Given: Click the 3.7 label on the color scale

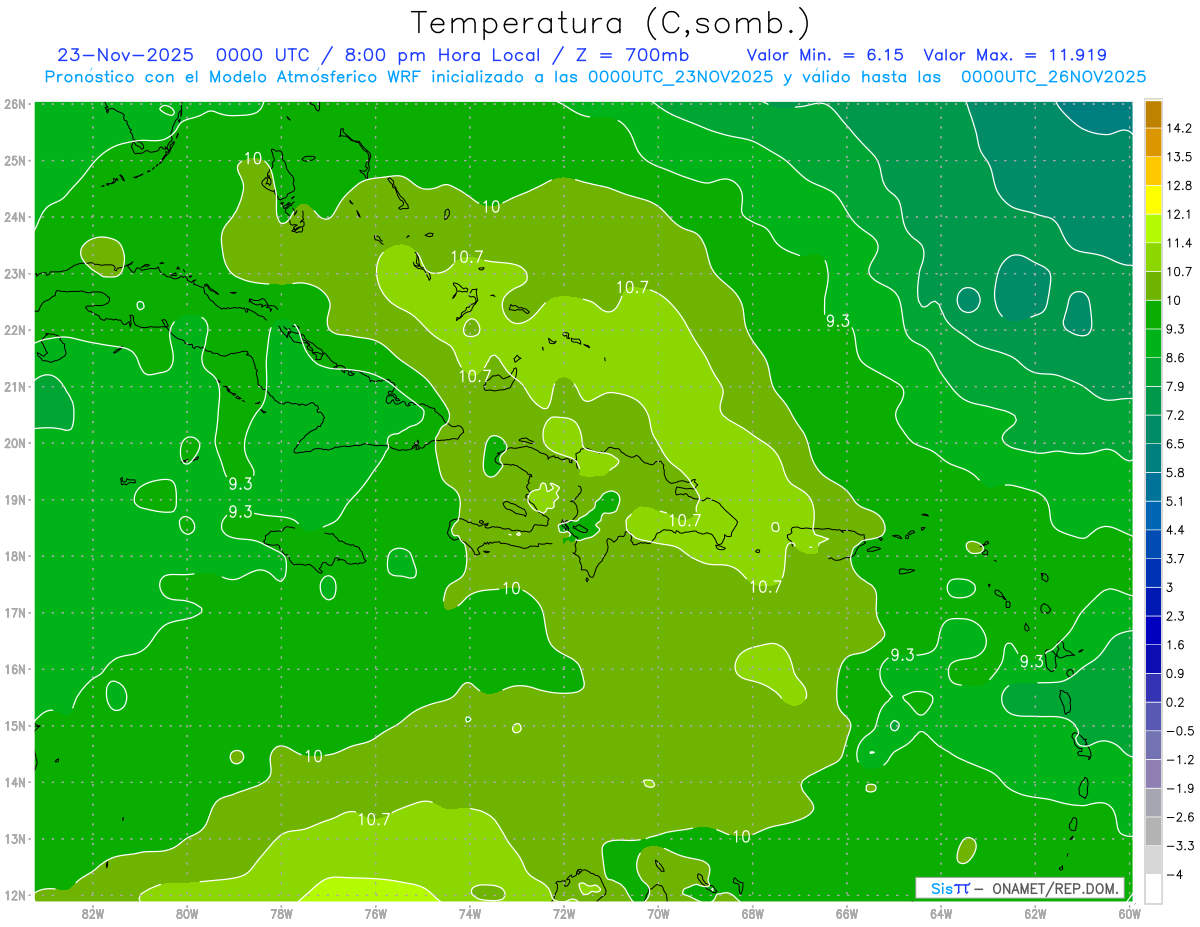Looking at the screenshot, I should tap(1175, 559).
